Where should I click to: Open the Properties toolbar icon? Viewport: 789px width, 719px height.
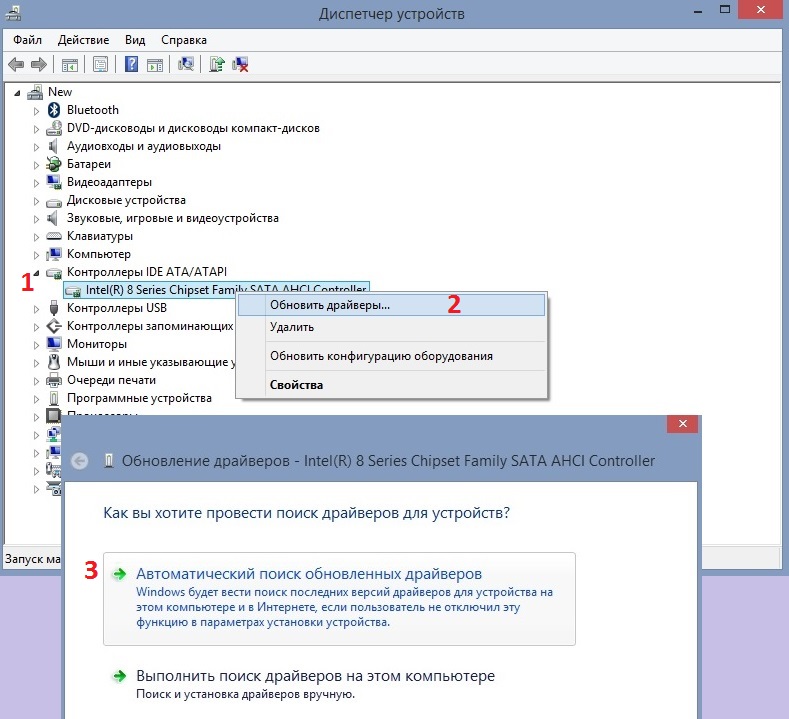pyautogui.click(x=101, y=64)
